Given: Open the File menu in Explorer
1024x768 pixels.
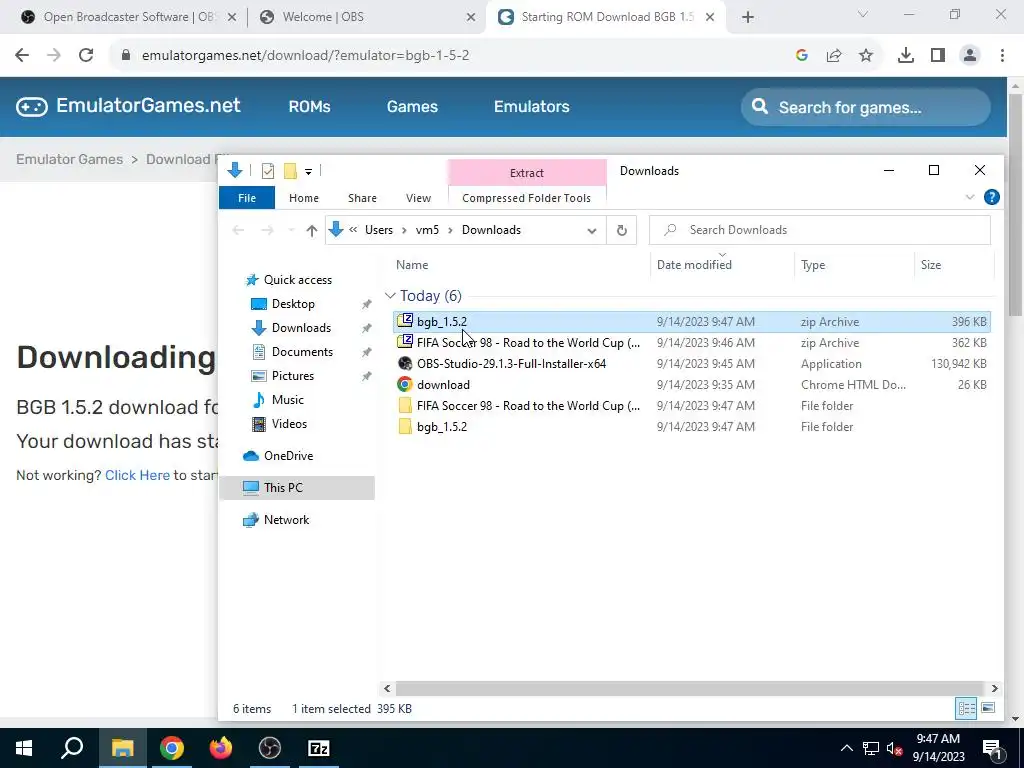Looking at the screenshot, I should coord(247,198).
